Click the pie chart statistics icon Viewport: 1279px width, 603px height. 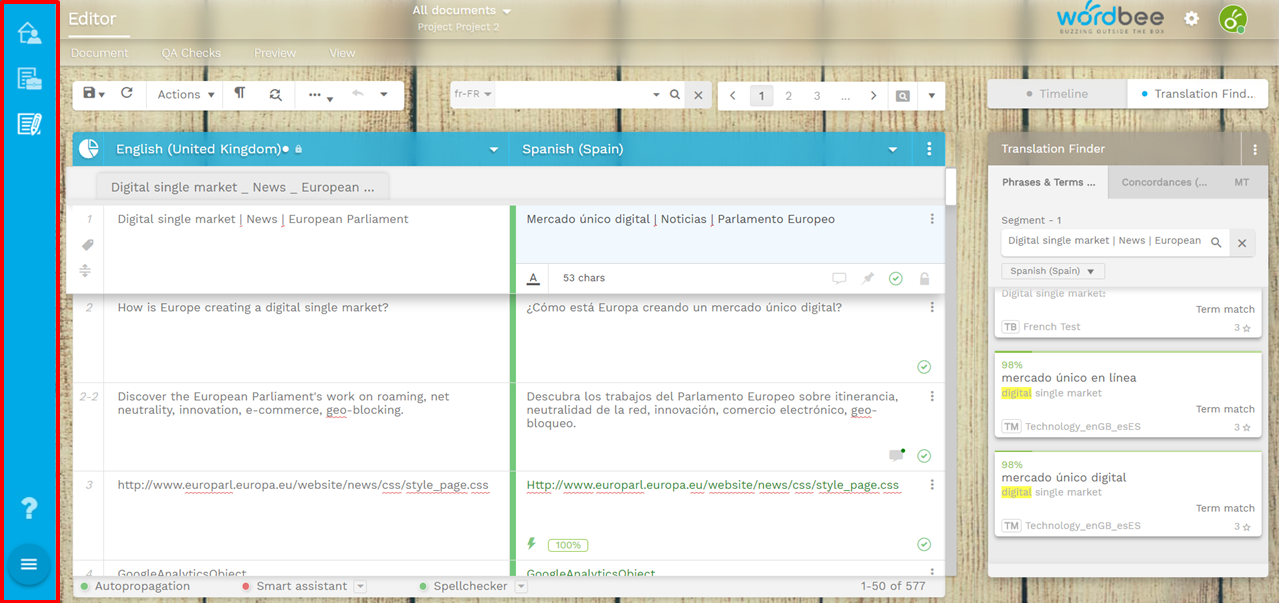coord(89,149)
